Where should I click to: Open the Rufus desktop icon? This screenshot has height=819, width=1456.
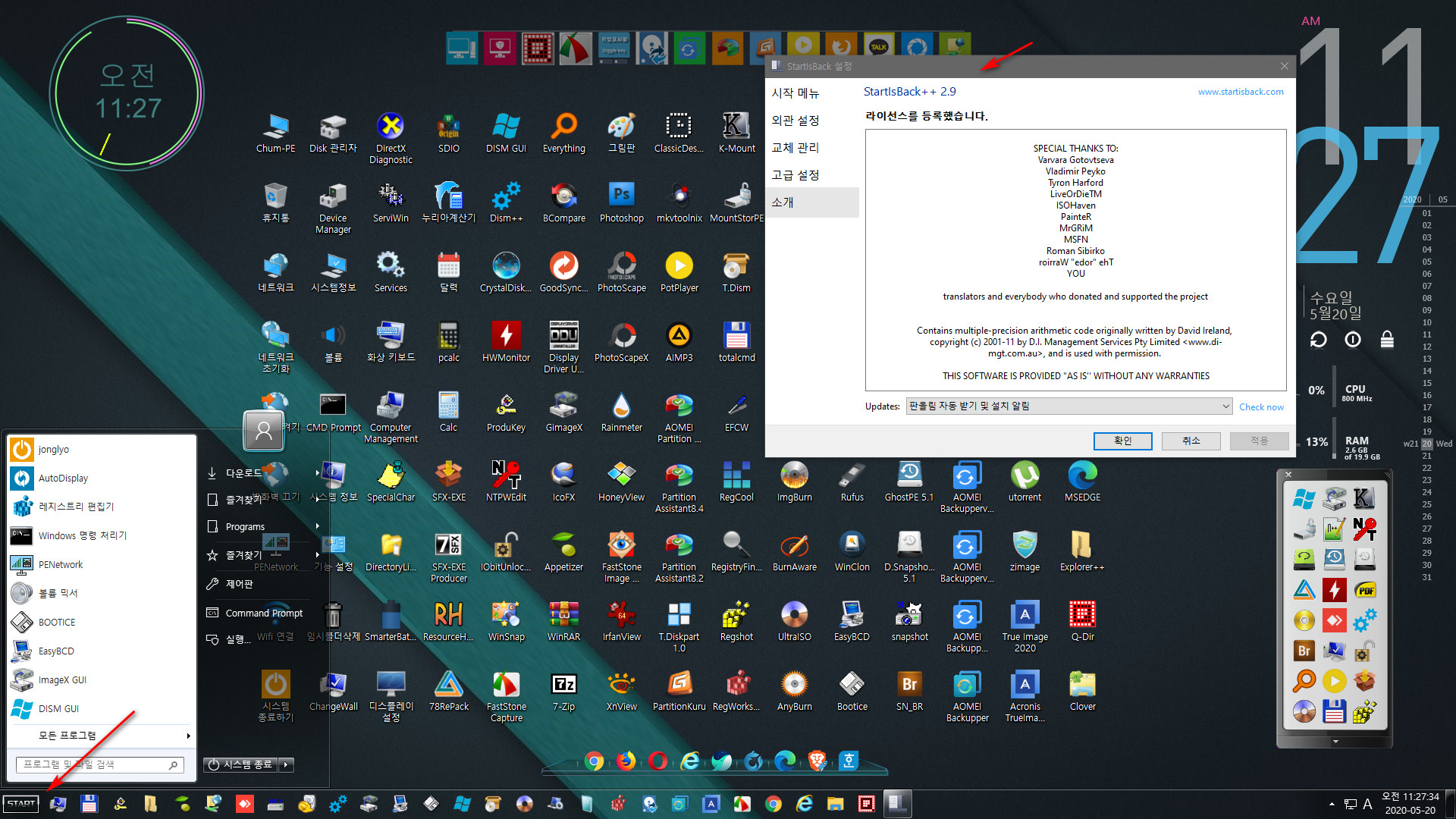(852, 482)
